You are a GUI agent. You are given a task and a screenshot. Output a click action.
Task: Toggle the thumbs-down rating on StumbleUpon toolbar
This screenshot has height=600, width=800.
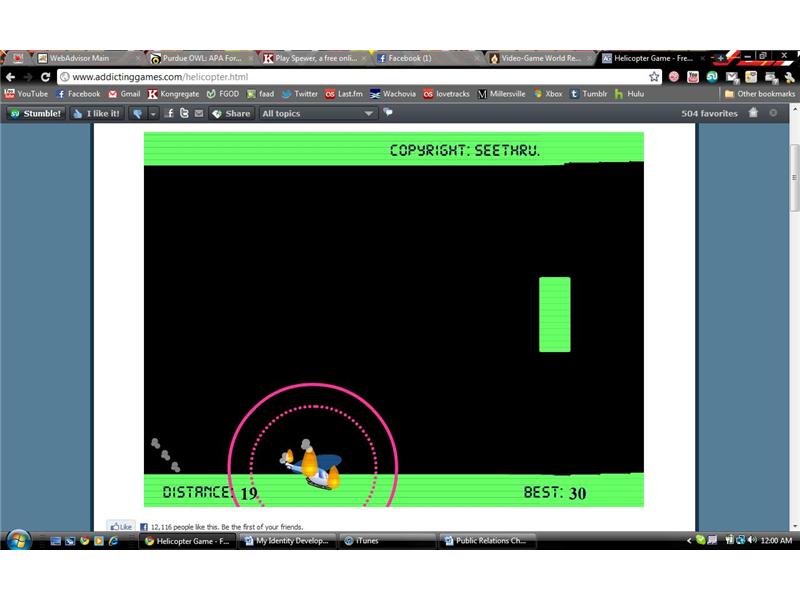point(136,113)
